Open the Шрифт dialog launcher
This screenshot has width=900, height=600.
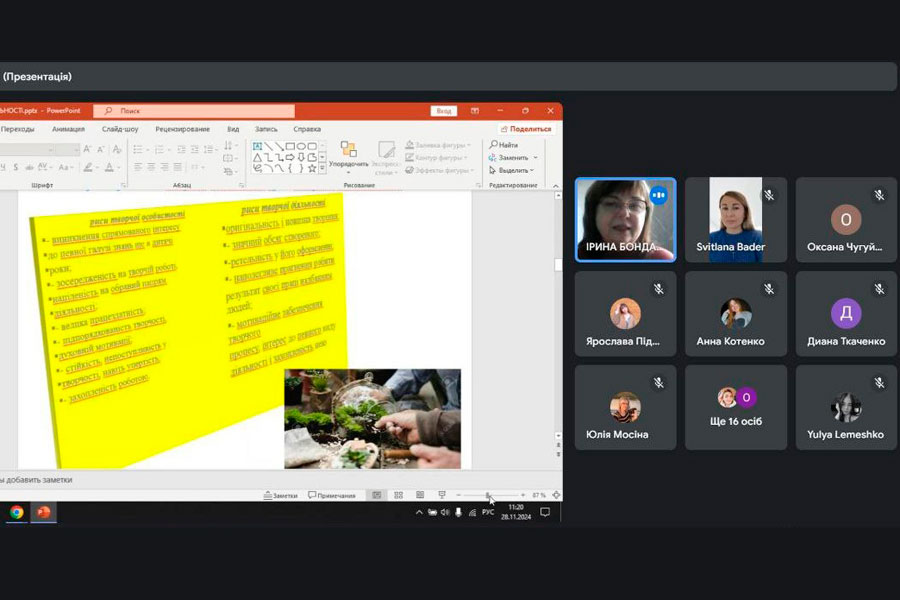tap(123, 185)
